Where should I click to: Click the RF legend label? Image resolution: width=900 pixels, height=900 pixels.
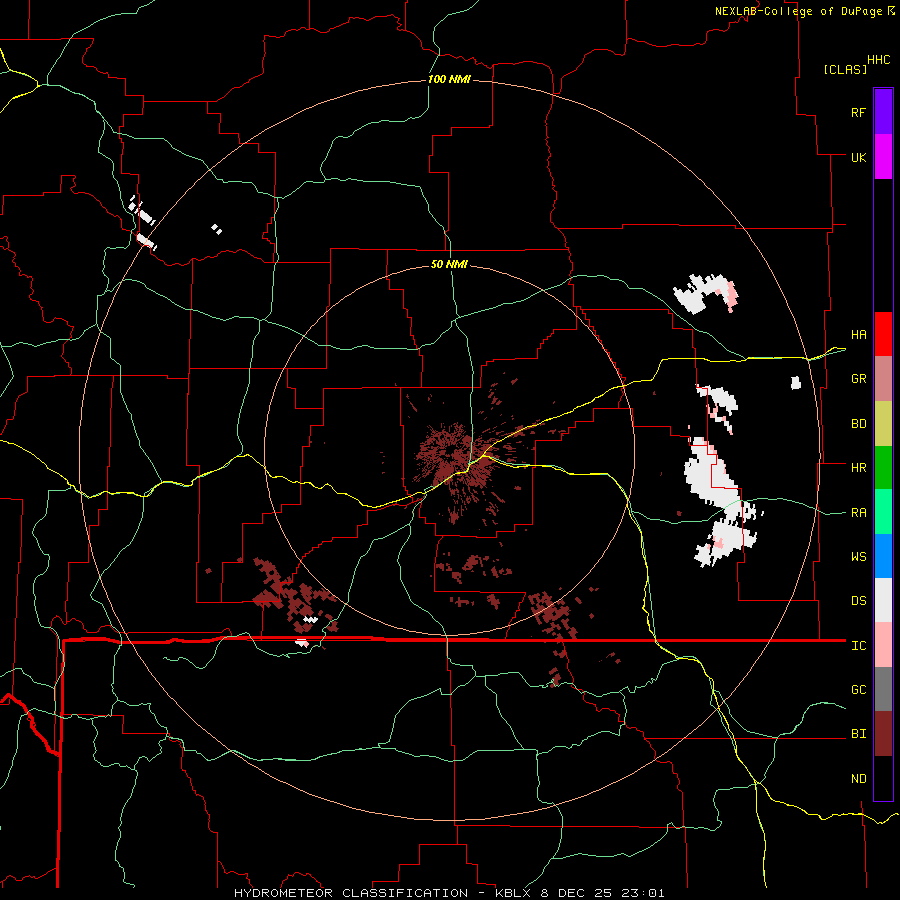coord(858,112)
